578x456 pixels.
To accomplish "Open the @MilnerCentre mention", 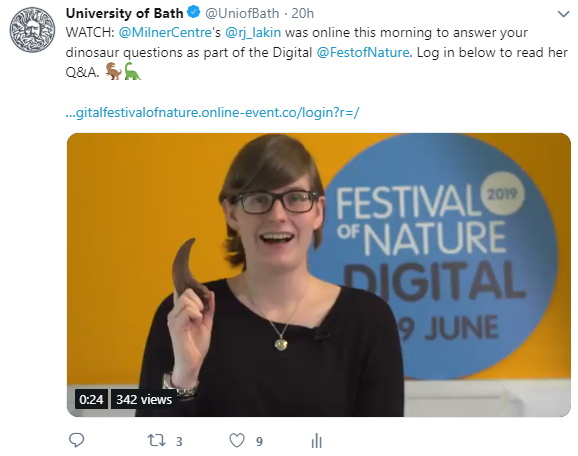I will click(x=165, y=32).
